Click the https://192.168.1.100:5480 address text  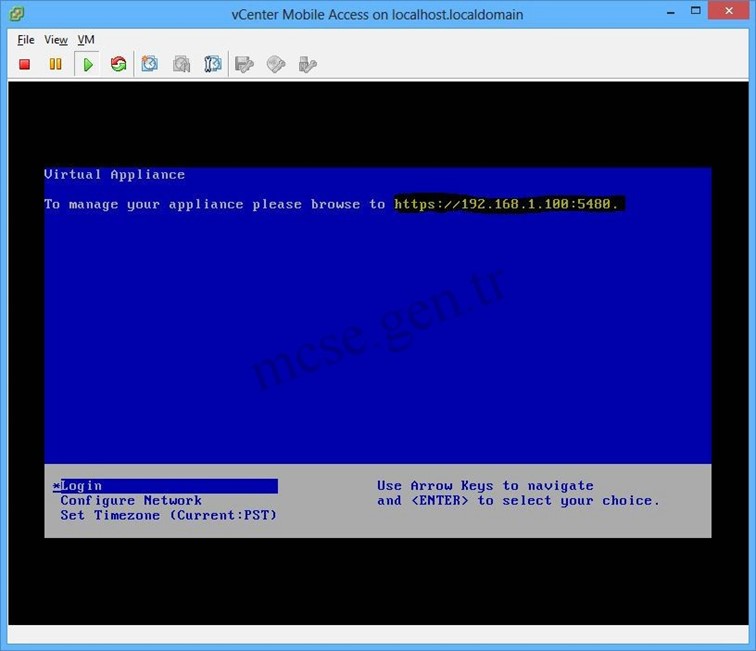tap(506, 204)
